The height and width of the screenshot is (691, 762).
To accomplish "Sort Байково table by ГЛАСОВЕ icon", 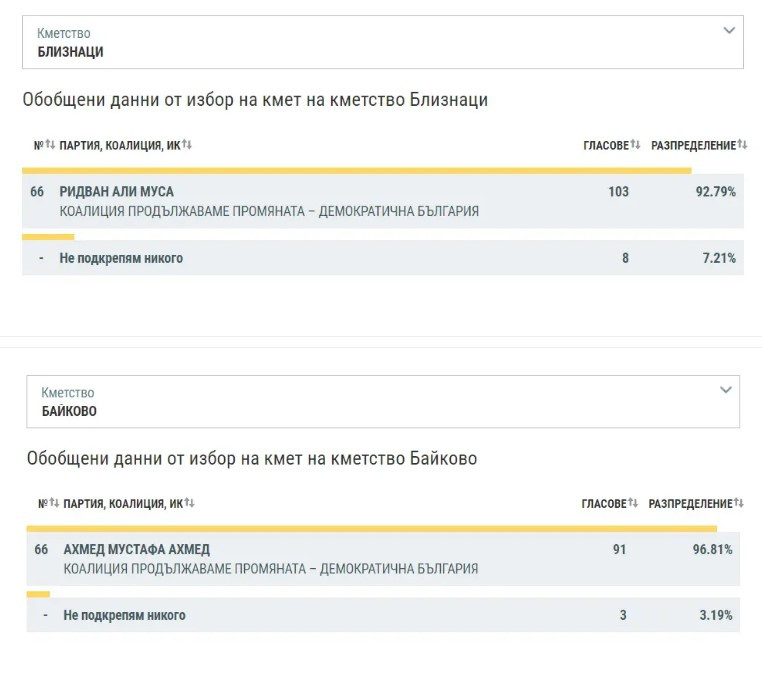I will coord(633,504).
